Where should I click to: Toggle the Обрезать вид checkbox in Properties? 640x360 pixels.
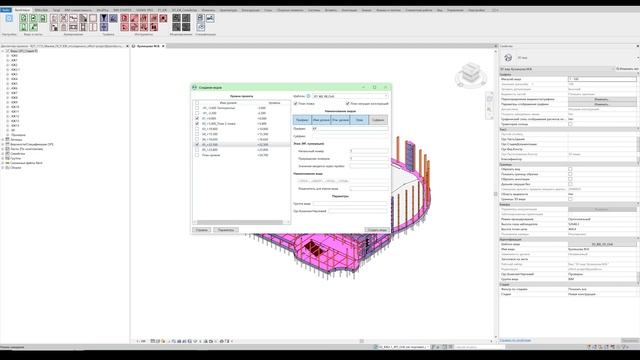tap(570, 169)
